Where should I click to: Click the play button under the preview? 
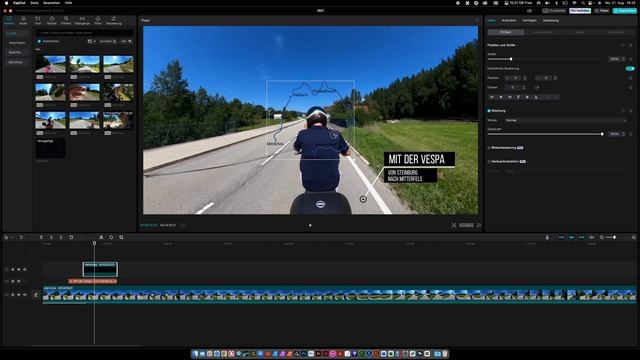click(x=310, y=225)
